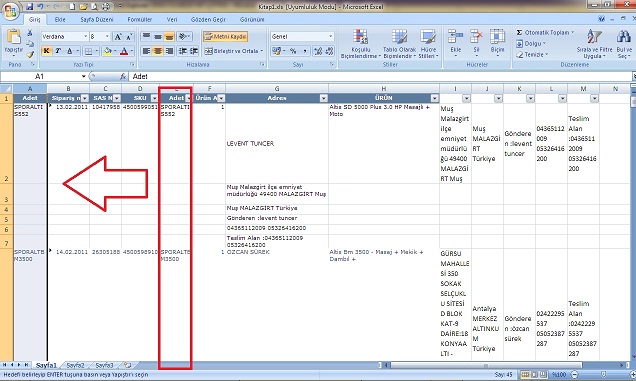The width and height of the screenshot is (636, 381).
Task: Switch to the Sayfa2 sheet tab
Action: point(75,365)
